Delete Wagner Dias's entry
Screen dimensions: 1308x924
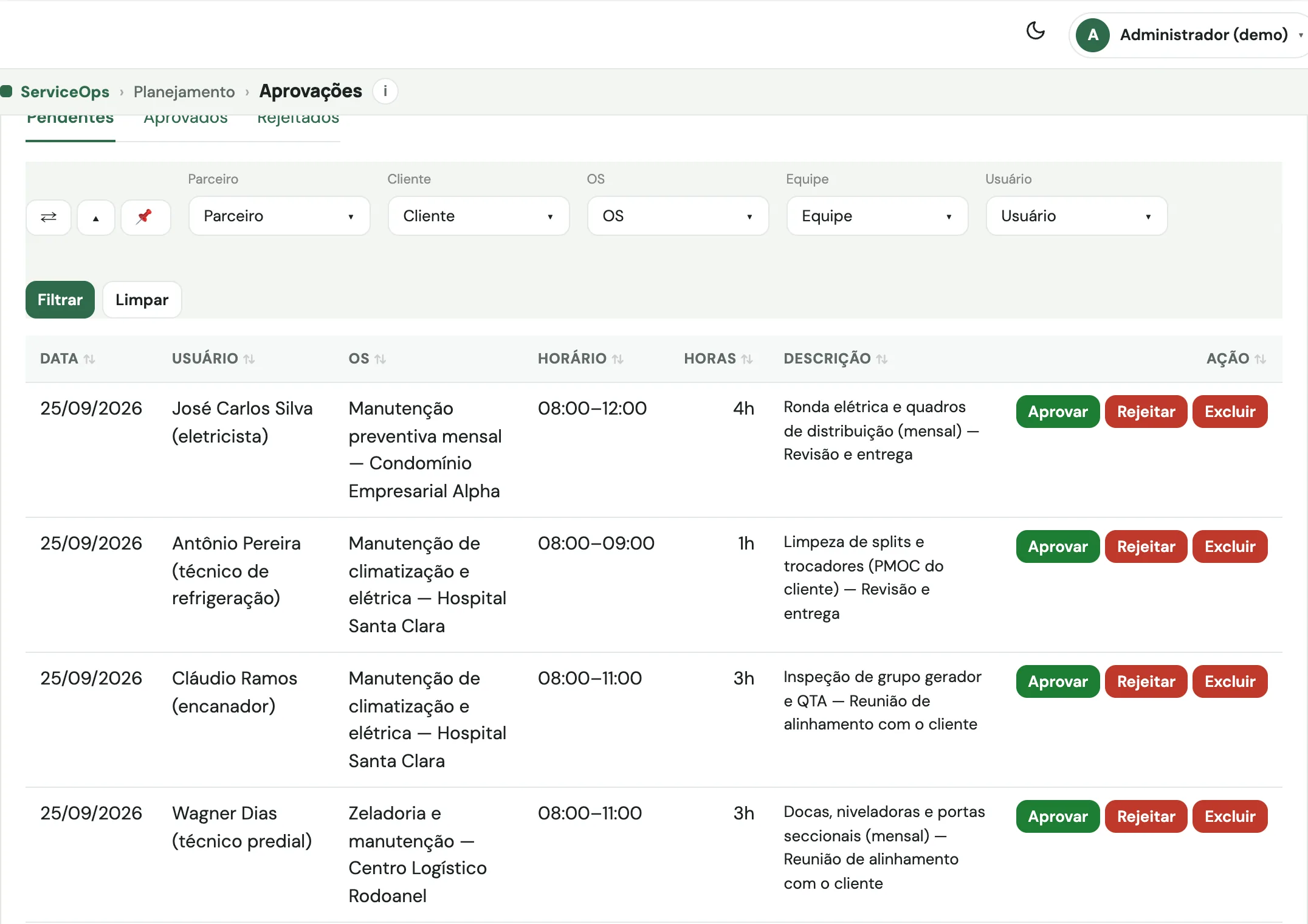point(1230,816)
